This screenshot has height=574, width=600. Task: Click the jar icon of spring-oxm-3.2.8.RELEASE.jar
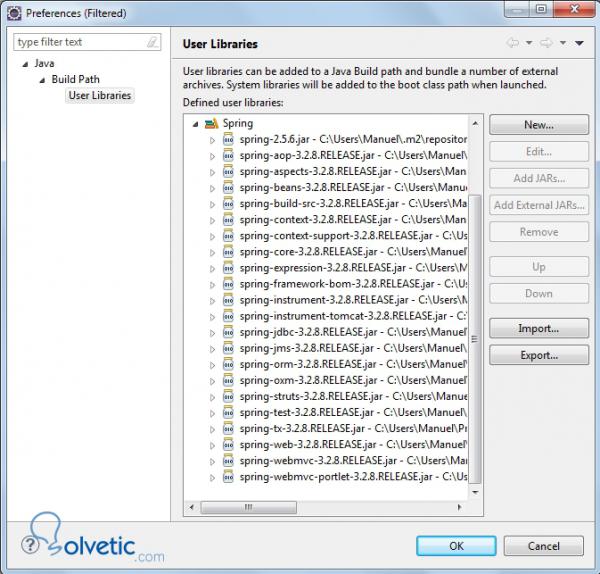tap(228, 380)
